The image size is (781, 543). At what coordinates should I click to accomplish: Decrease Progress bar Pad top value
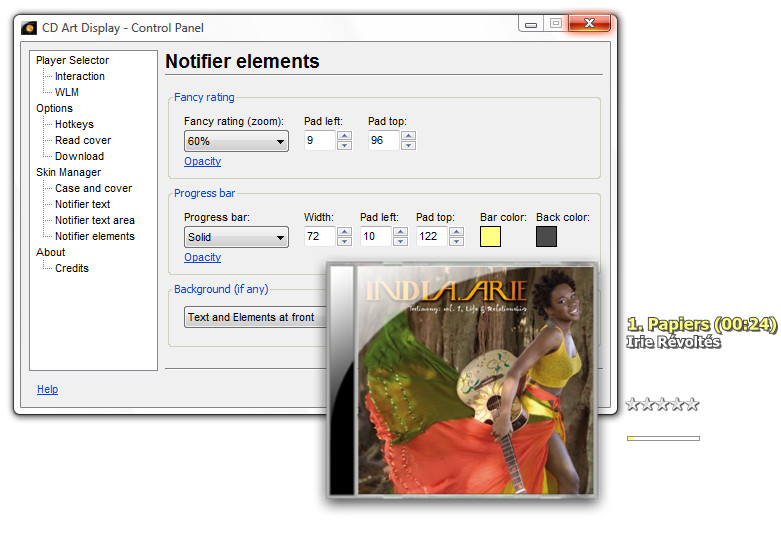coord(456,242)
